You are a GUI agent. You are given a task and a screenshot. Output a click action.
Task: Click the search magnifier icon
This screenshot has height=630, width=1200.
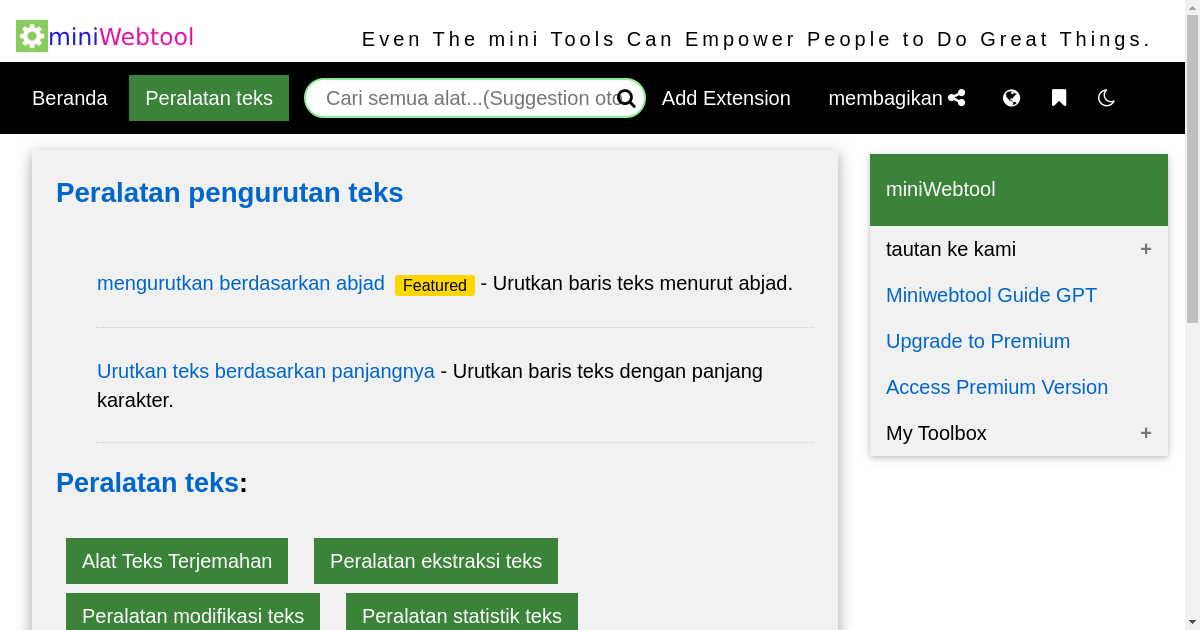point(626,98)
